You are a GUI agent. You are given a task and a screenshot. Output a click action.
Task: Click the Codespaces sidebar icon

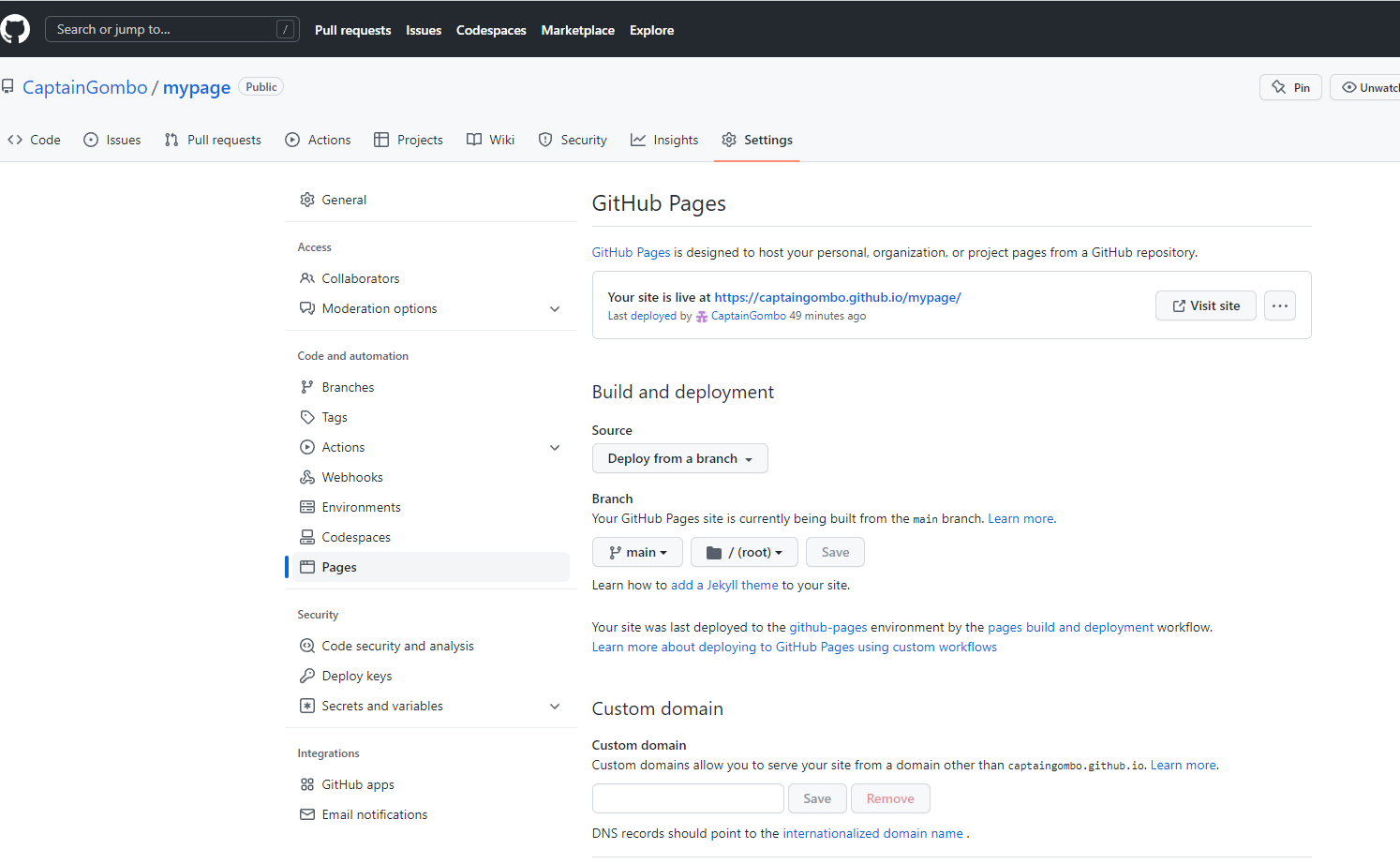(x=307, y=537)
